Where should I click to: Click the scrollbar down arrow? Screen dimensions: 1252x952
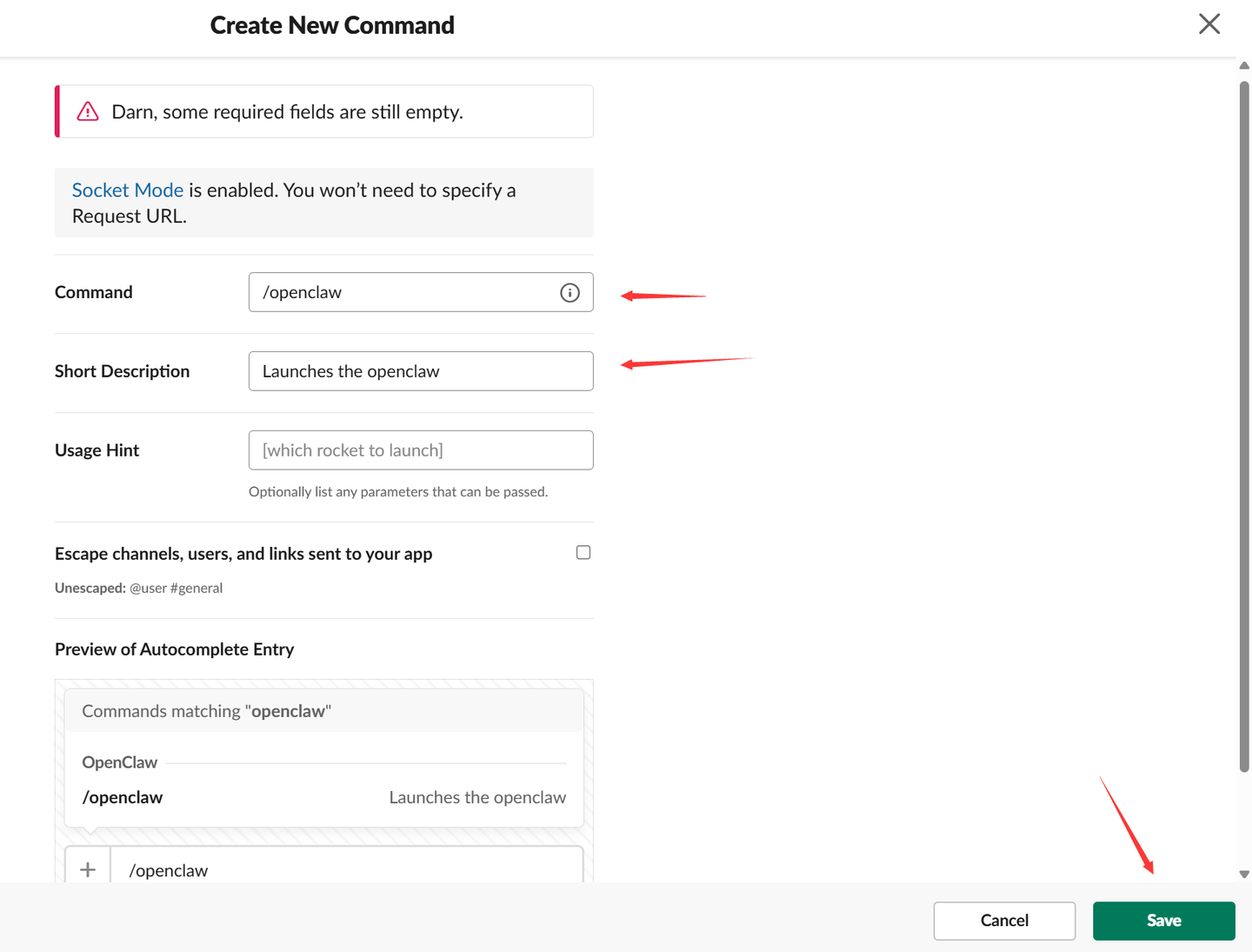click(1244, 874)
